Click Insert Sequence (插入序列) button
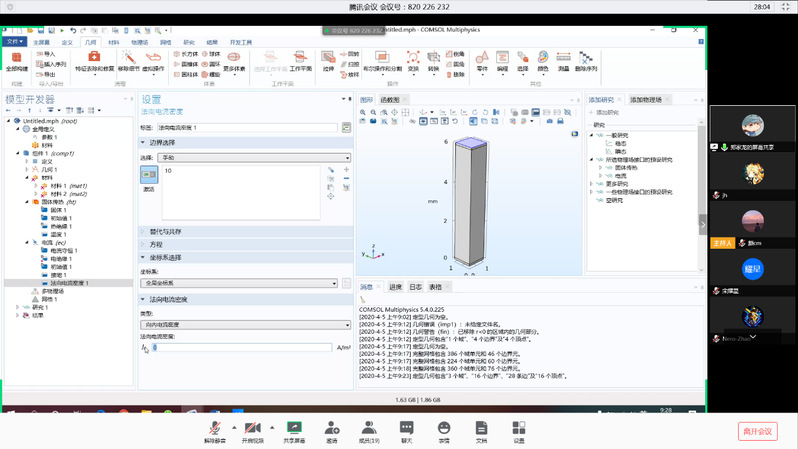The height and width of the screenshot is (449, 798). [51, 64]
